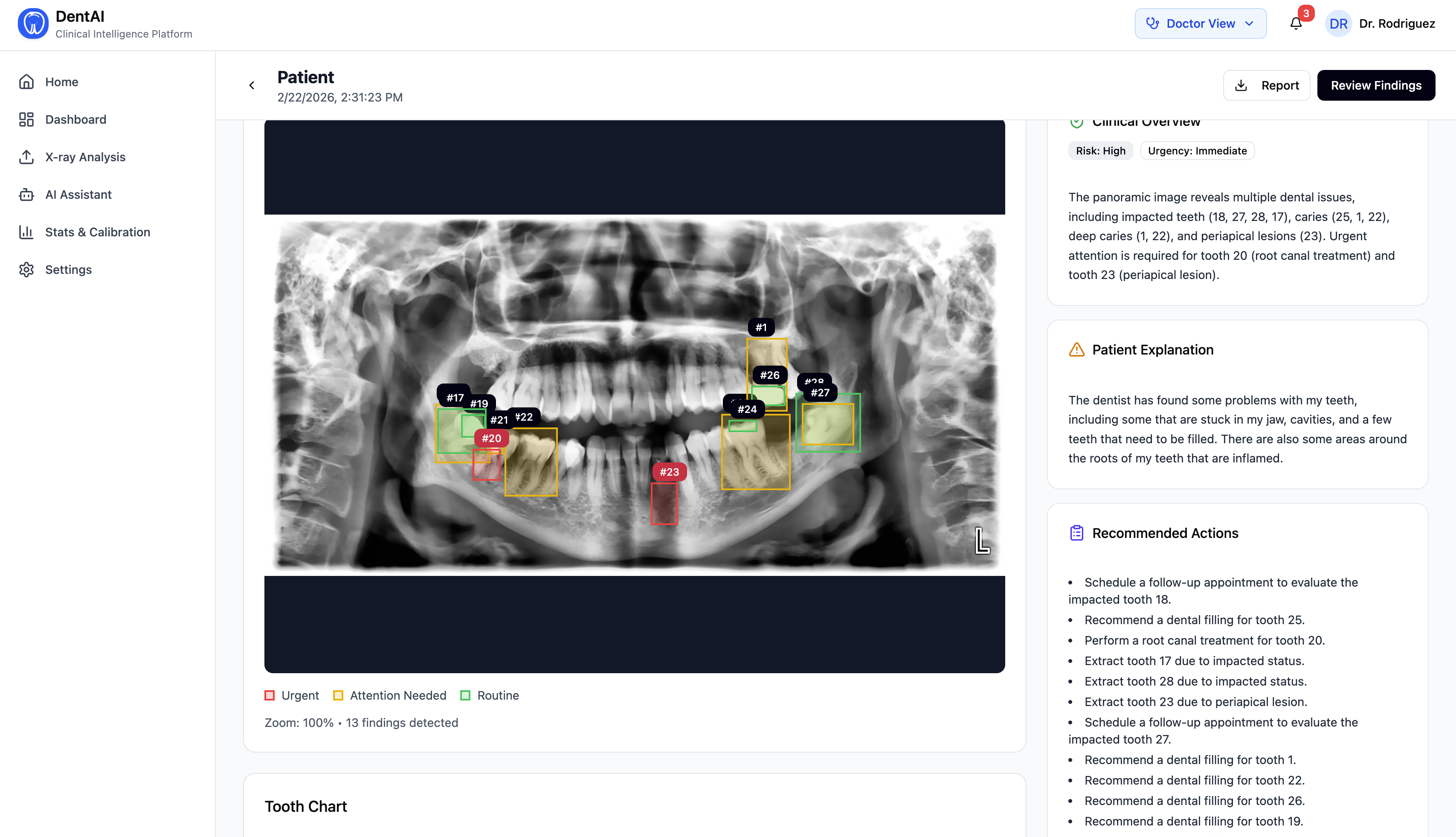
Task: Click the DR user avatar
Action: [x=1337, y=23]
